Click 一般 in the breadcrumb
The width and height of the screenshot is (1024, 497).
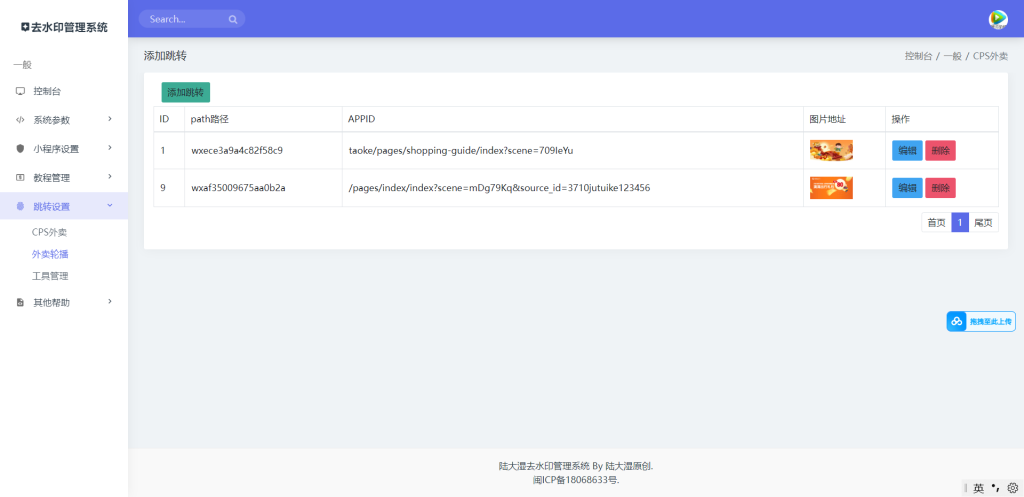952,56
